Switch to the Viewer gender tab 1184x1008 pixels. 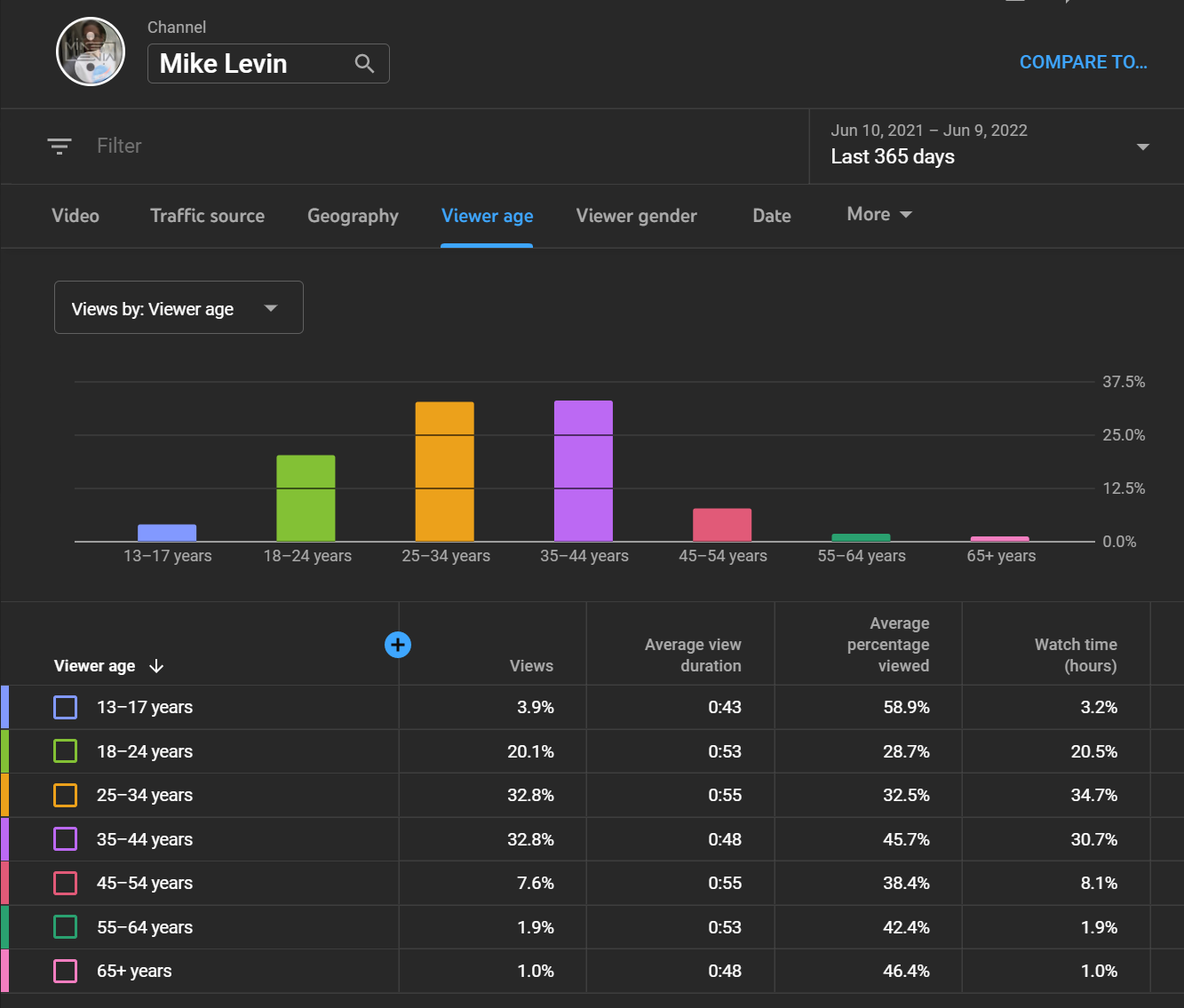point(636,216)
